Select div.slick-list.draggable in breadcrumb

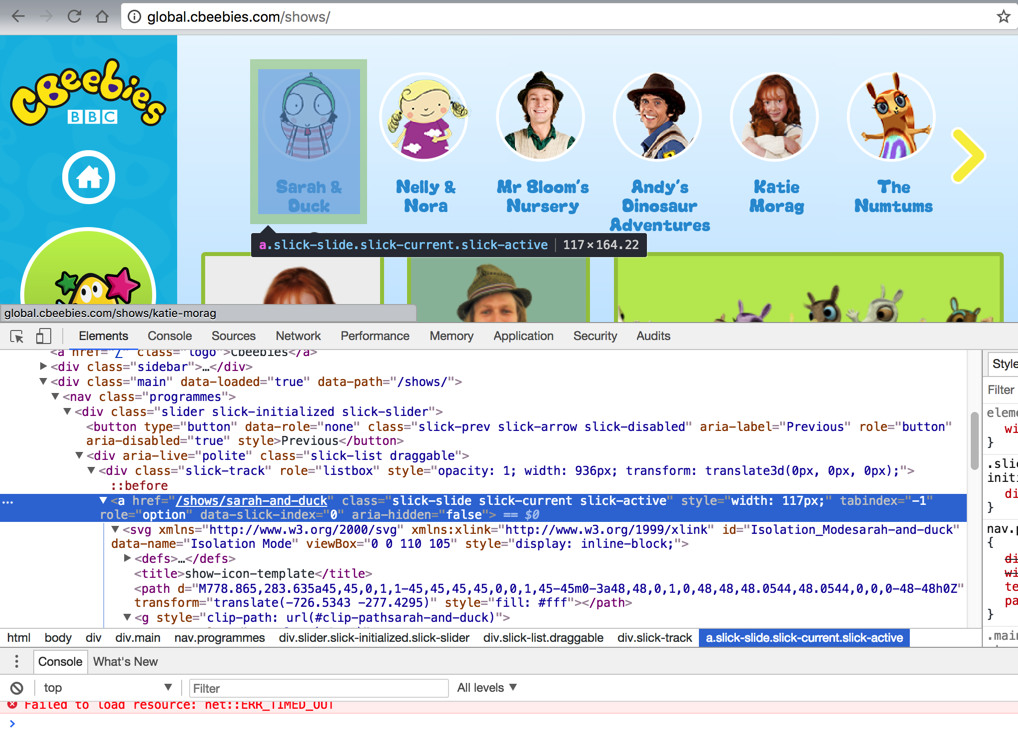pyautogui.click(x=543, y=638)
